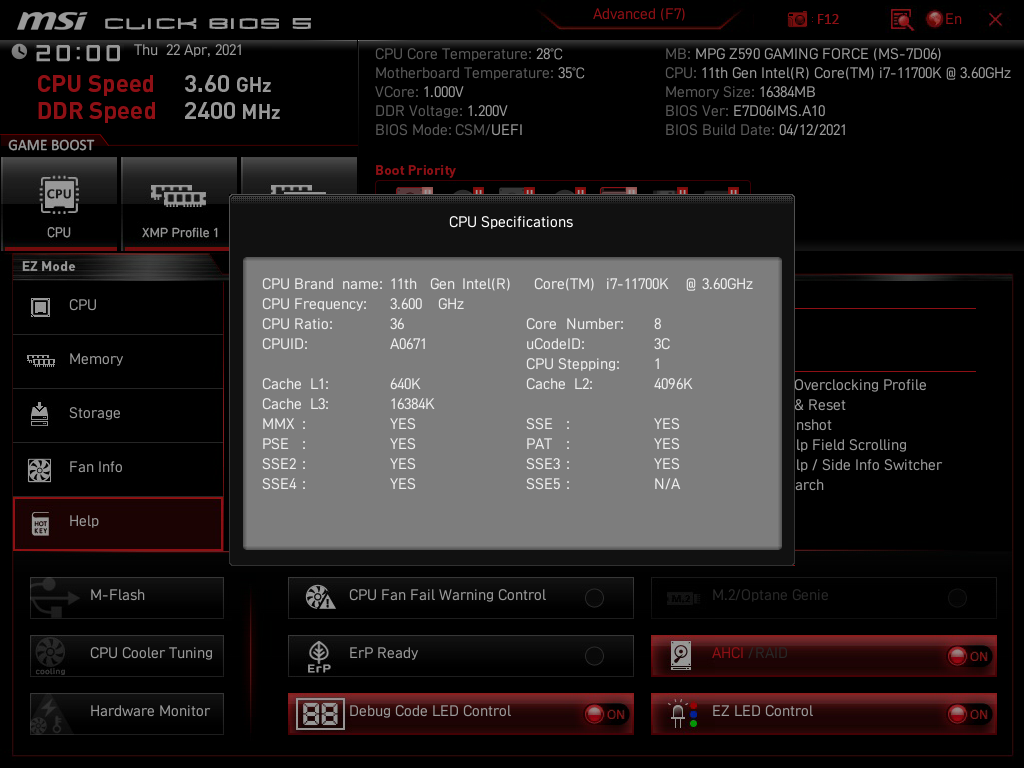This screenshot has height=768, width=1024.
Task: Click the CPU Fan Fail Warning fan icon
Action: tap(320, 597)
